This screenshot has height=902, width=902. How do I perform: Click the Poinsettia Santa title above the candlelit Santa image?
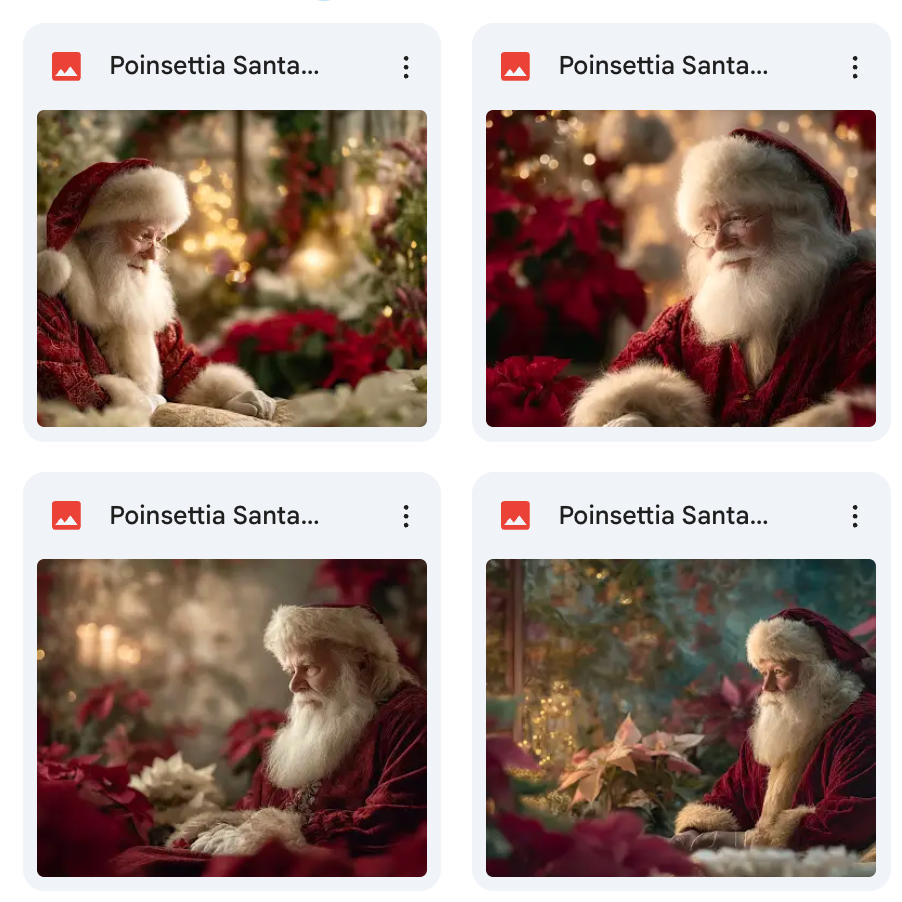tap(214, 516)
